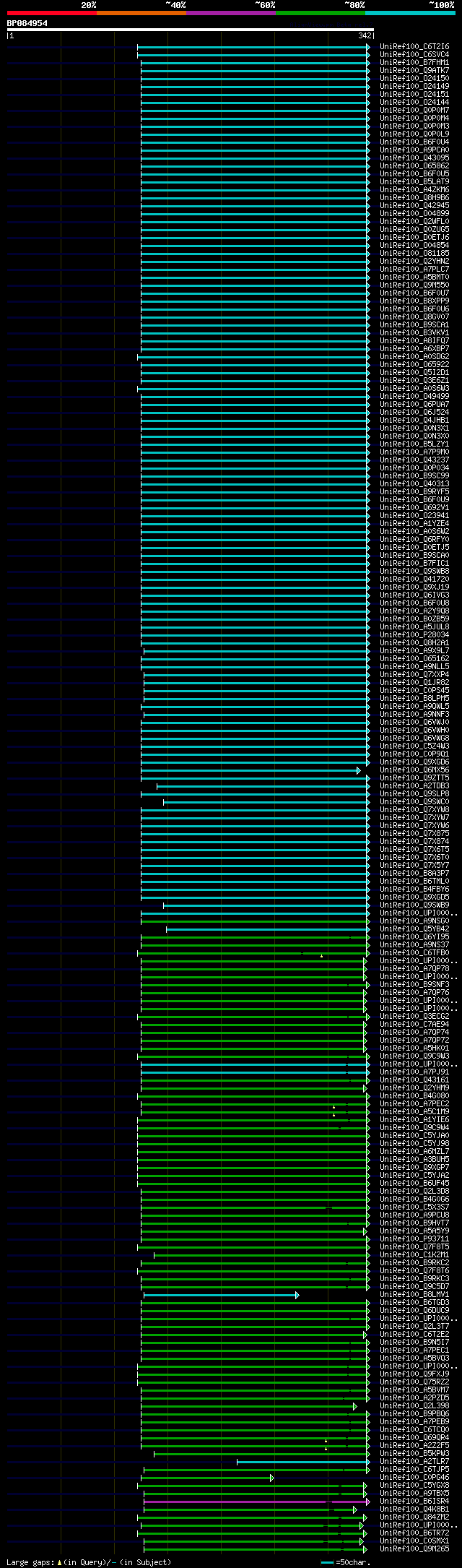This screenshot has width=462, height=1568.
Task: Open hit UniRef100_O24150
Action: (414, 79)
